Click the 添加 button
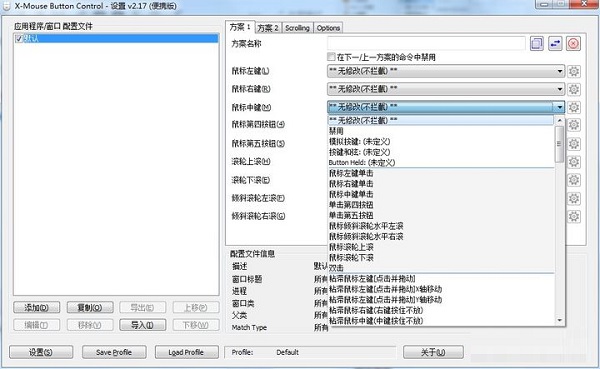The width and height of the screenshot is (600, 369). point(36,307)
